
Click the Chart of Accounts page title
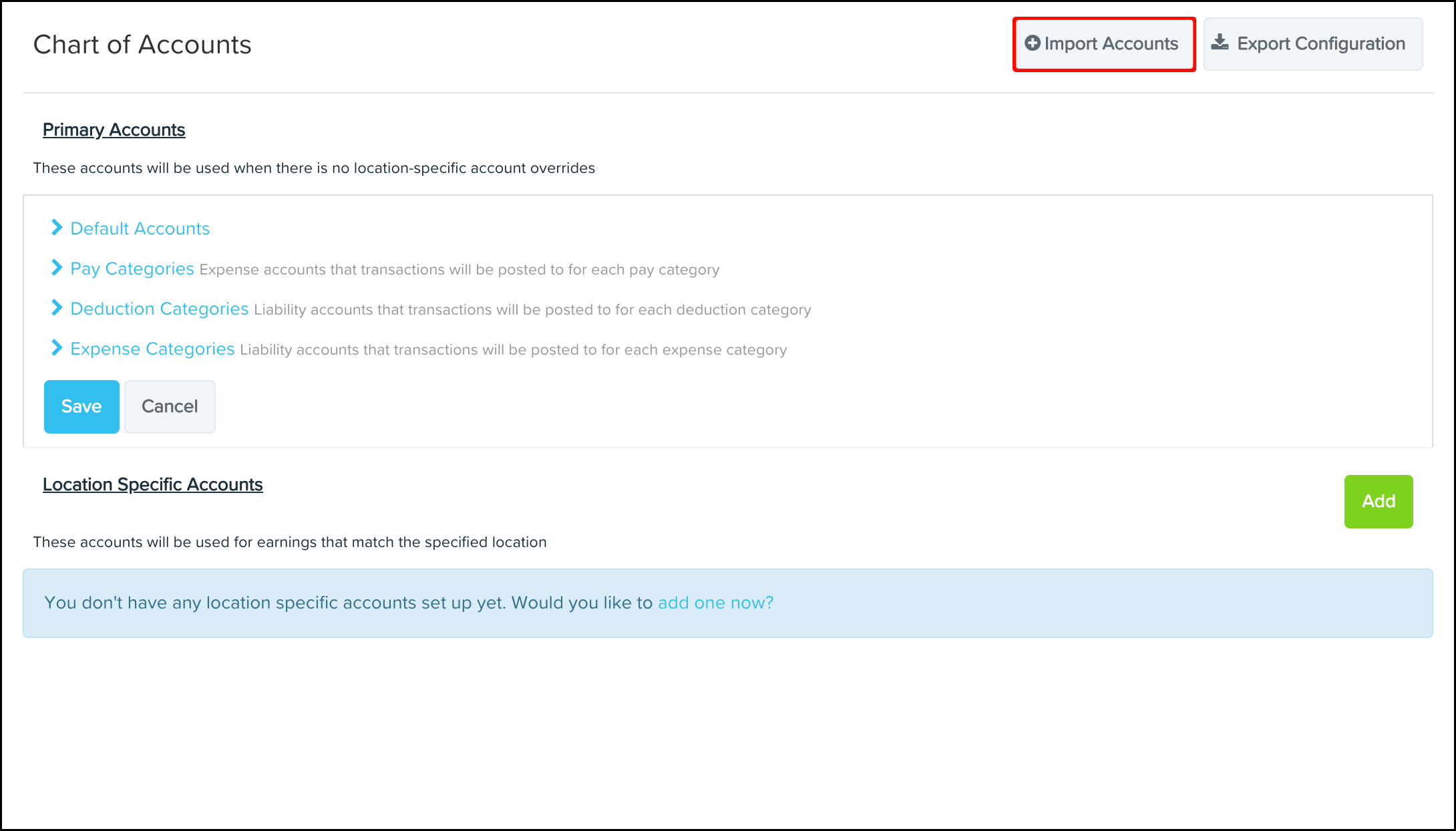coord(142,45)
